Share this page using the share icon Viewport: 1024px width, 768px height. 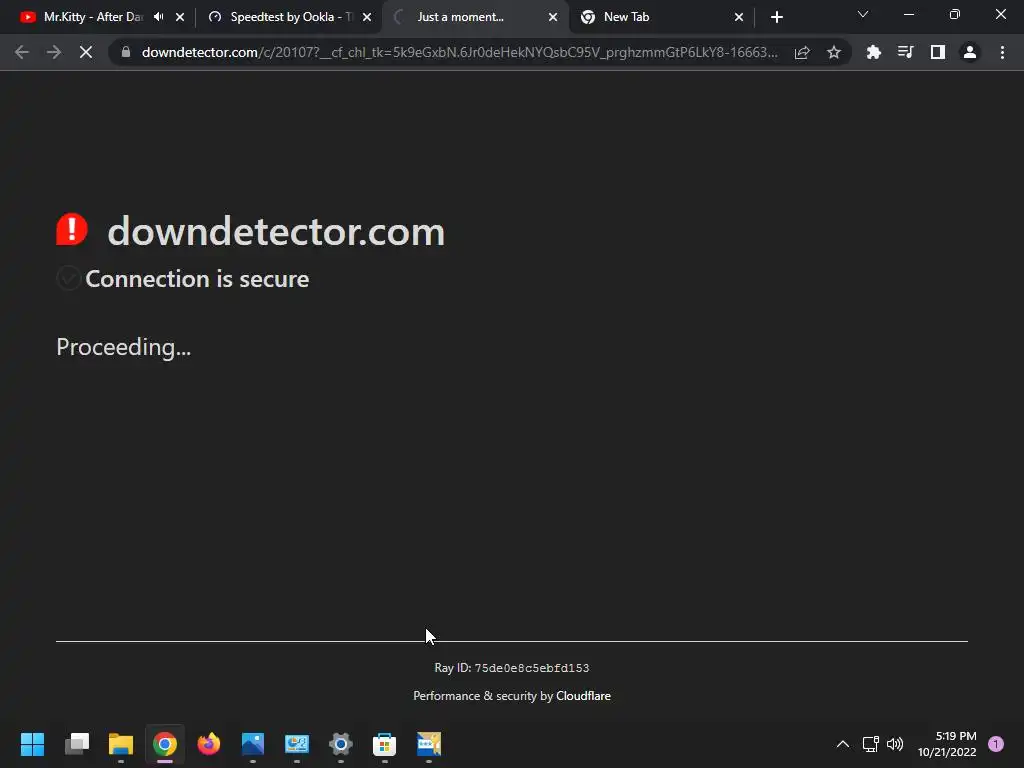coord(802,52)
